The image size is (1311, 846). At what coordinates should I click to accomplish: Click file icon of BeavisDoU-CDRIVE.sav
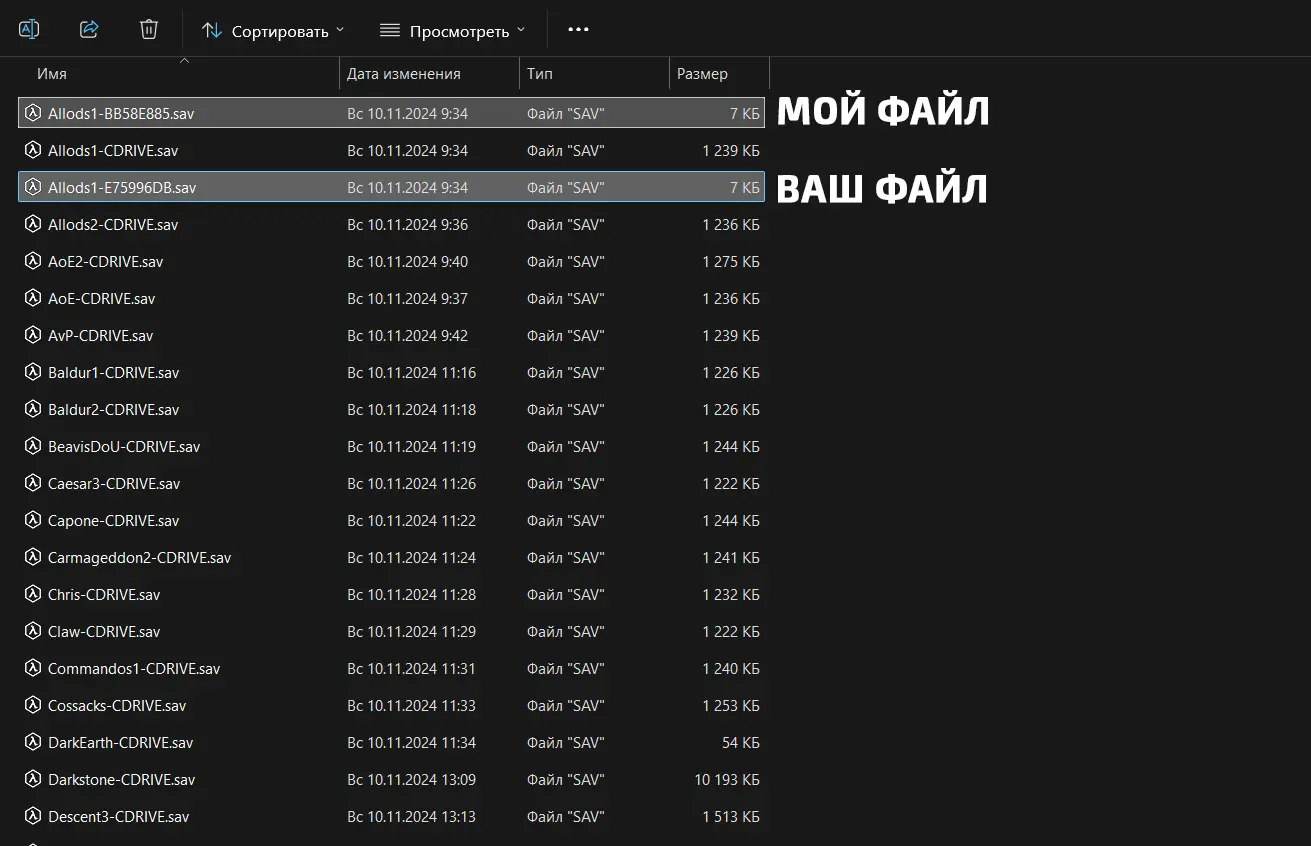coord(32,446)
